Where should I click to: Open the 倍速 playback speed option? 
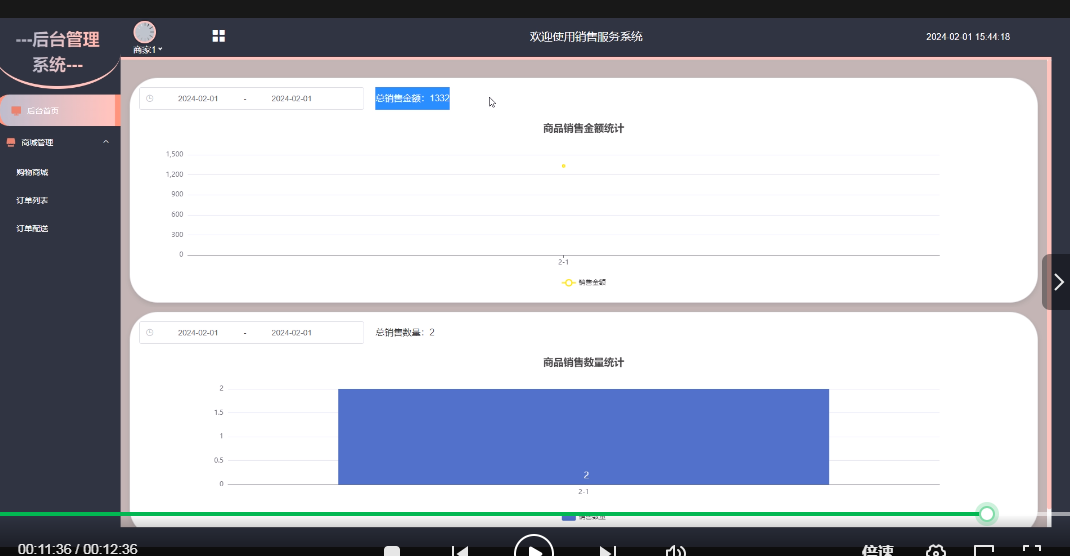878,550
